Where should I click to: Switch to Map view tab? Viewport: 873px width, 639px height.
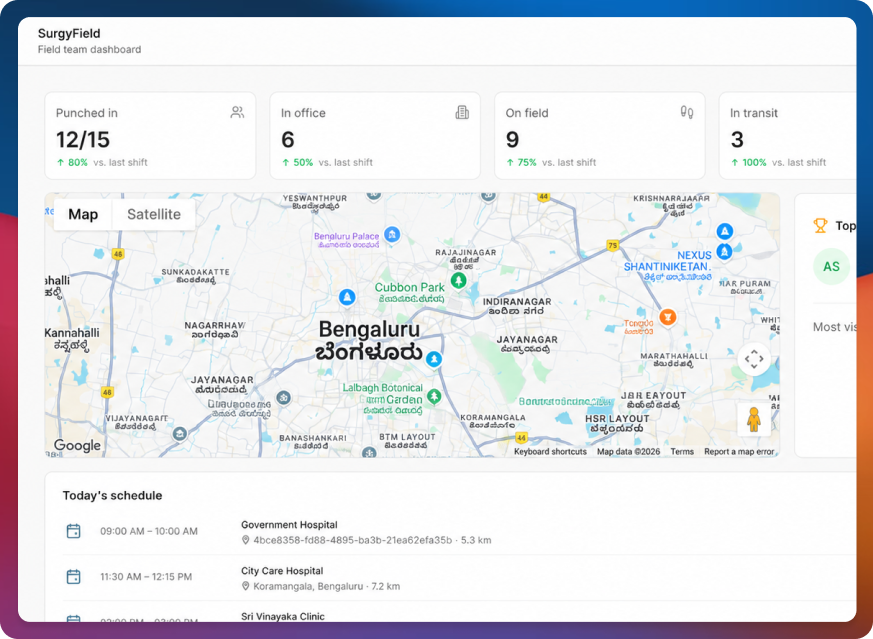83,214
